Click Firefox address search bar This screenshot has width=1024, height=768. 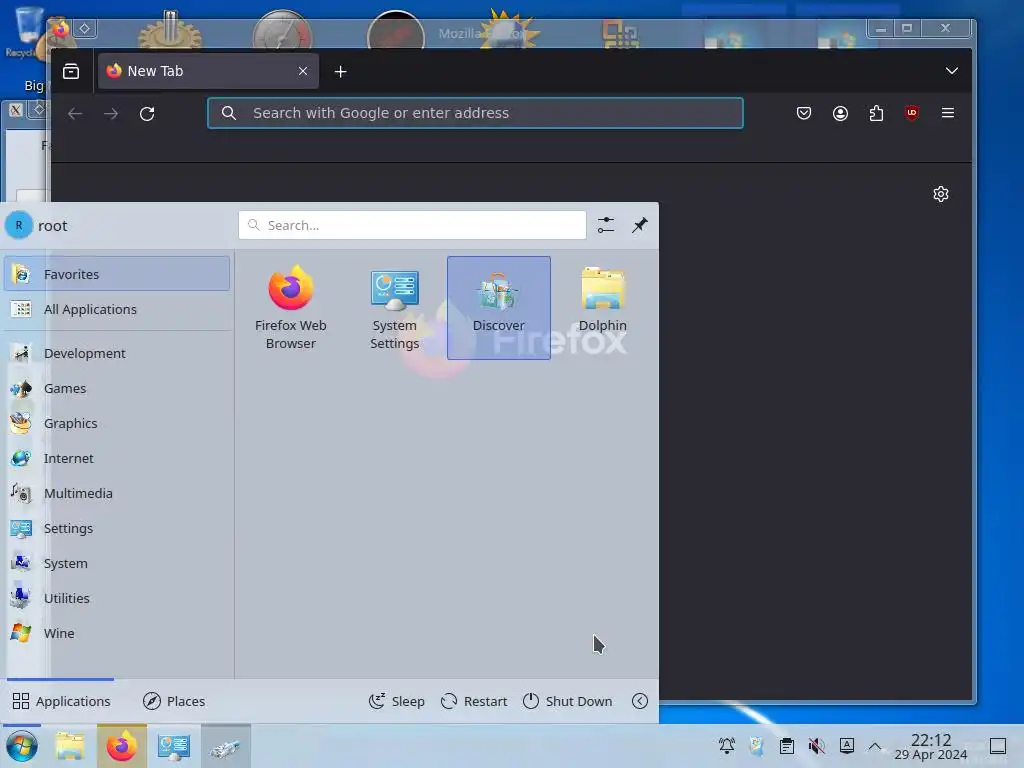click(475, 113)
